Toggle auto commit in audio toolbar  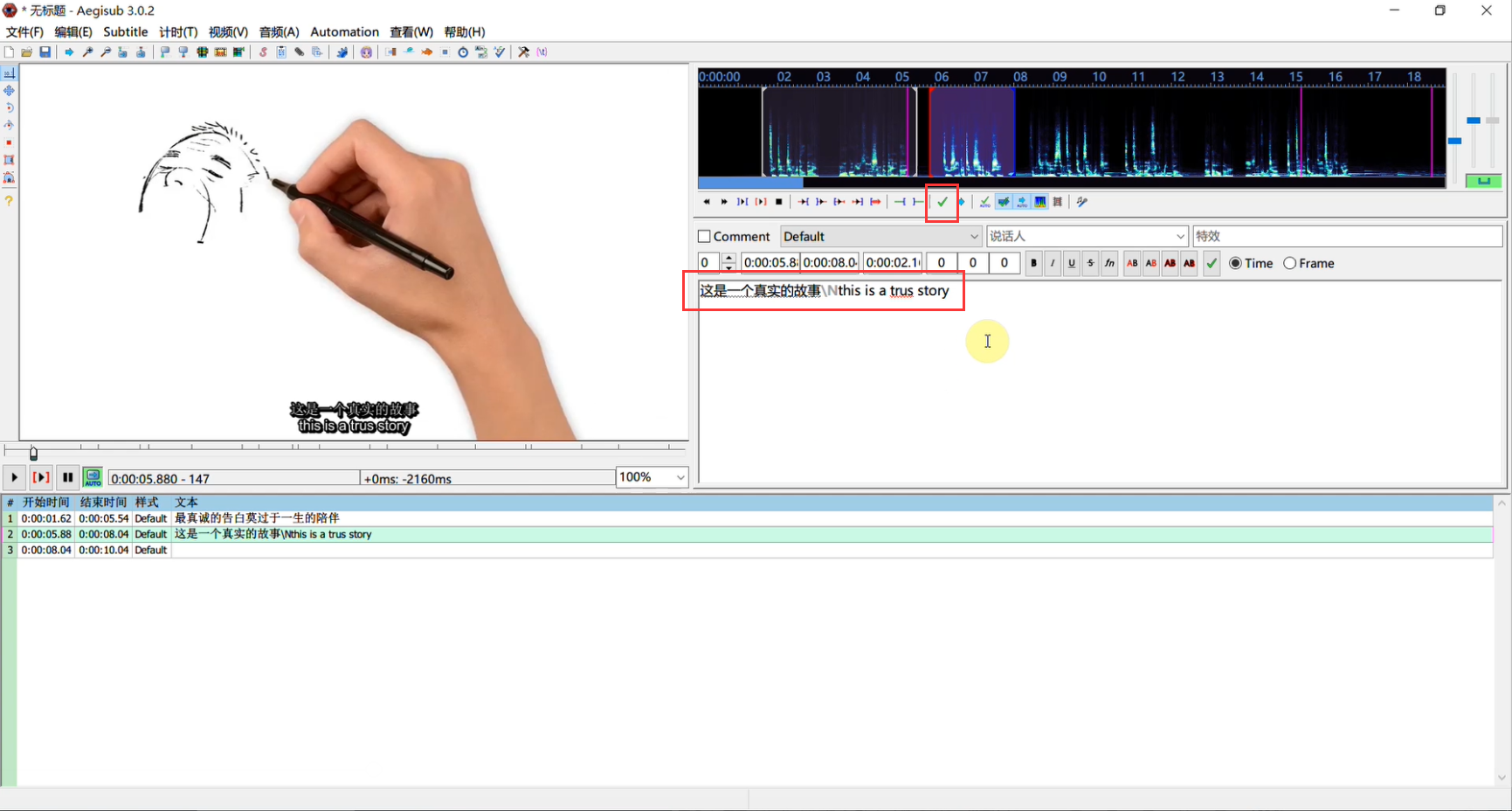[984, 202]
